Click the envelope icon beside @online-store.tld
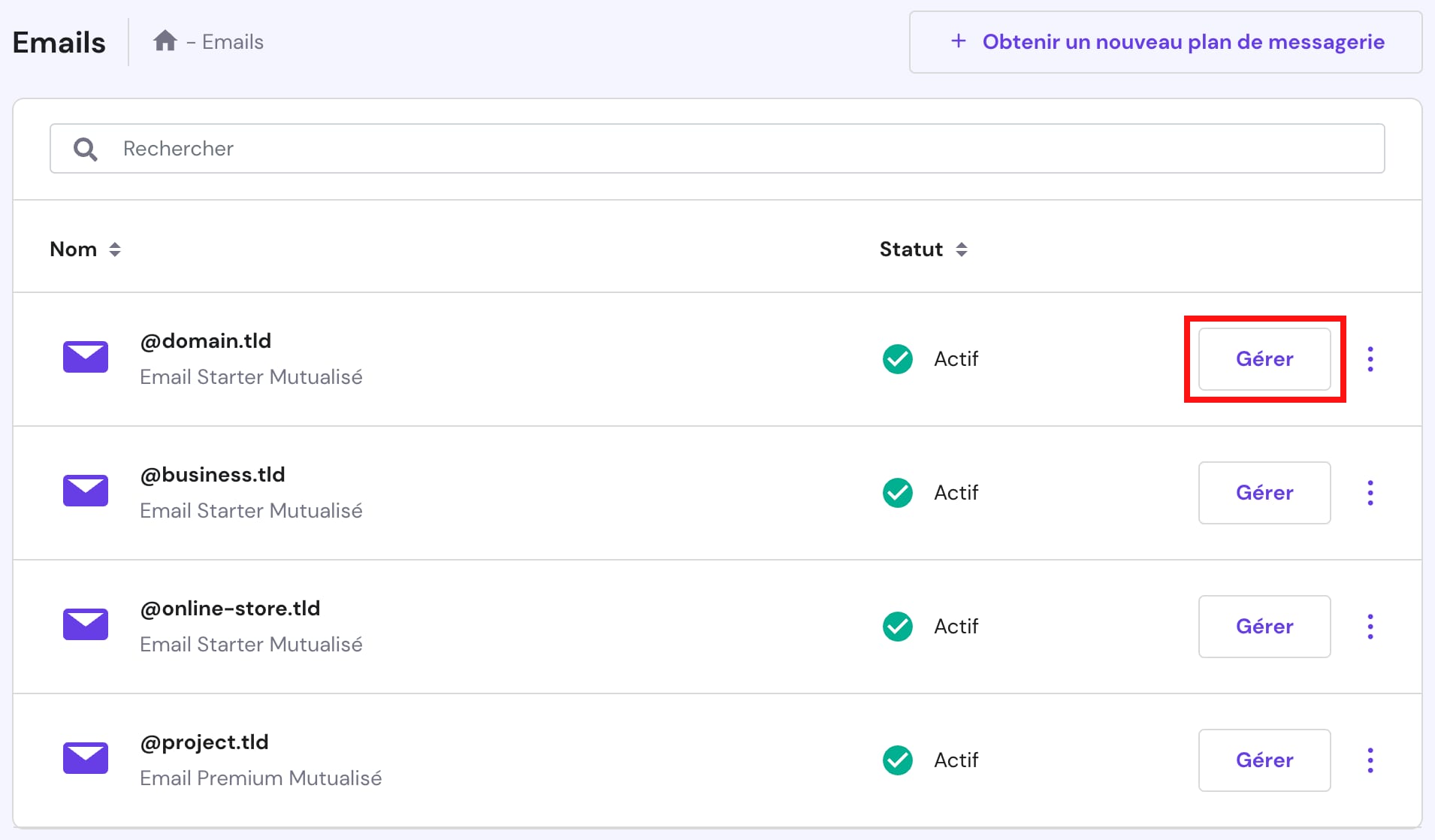The image size is (1435, 840). pyautogui.click(x=85, y=624)
